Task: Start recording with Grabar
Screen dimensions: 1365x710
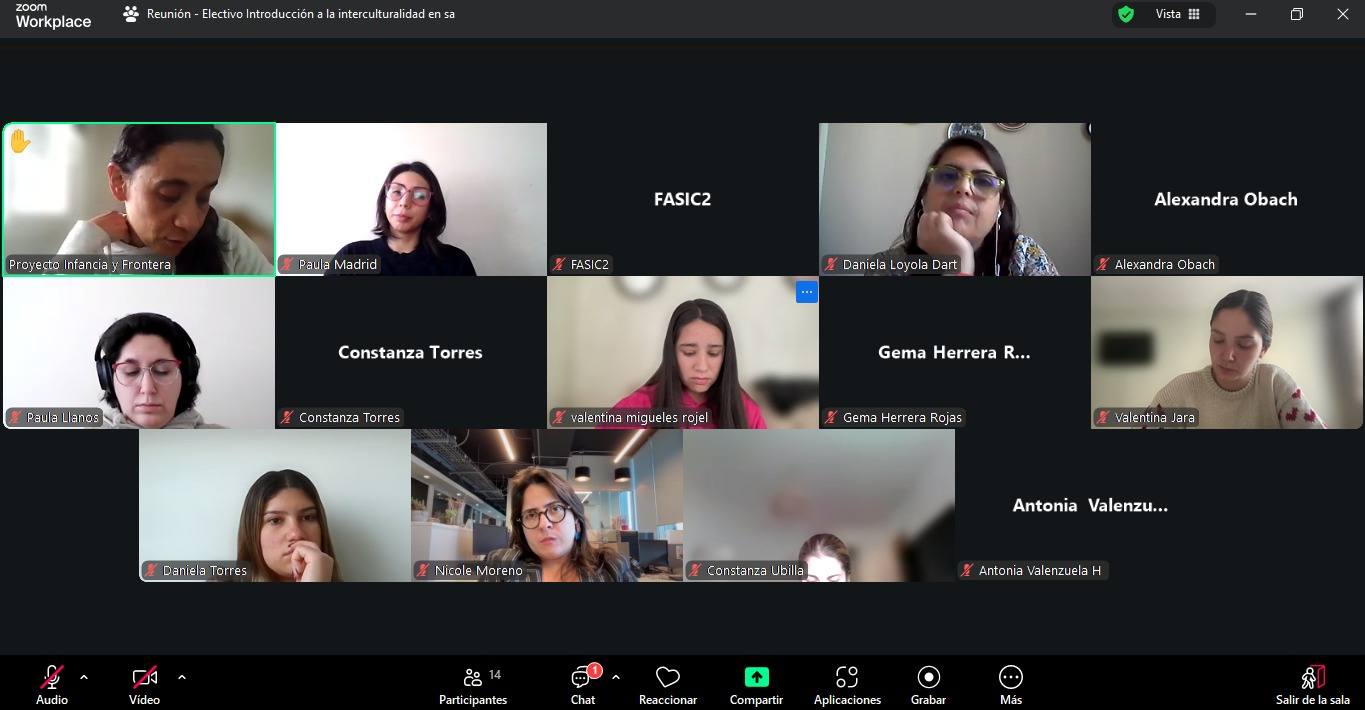Action: pos(928,684)
